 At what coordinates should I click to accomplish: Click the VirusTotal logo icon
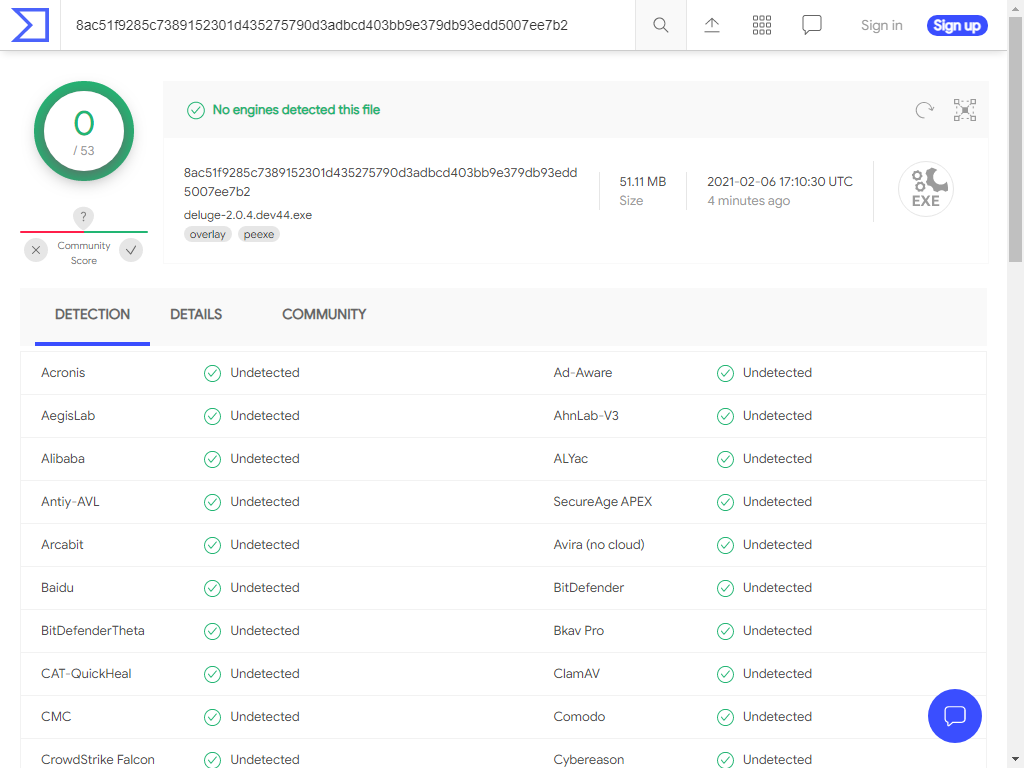30,25
